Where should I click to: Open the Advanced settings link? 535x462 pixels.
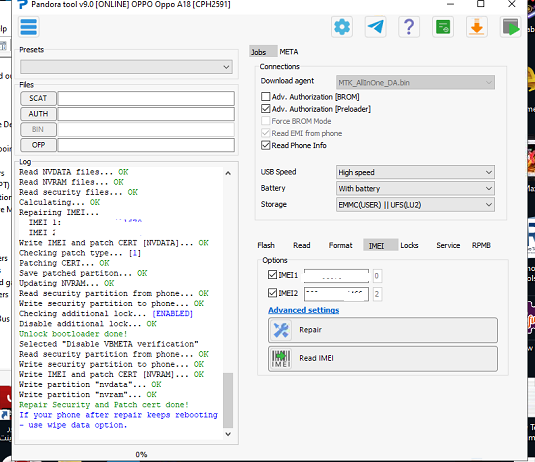(x=303, y=310)
